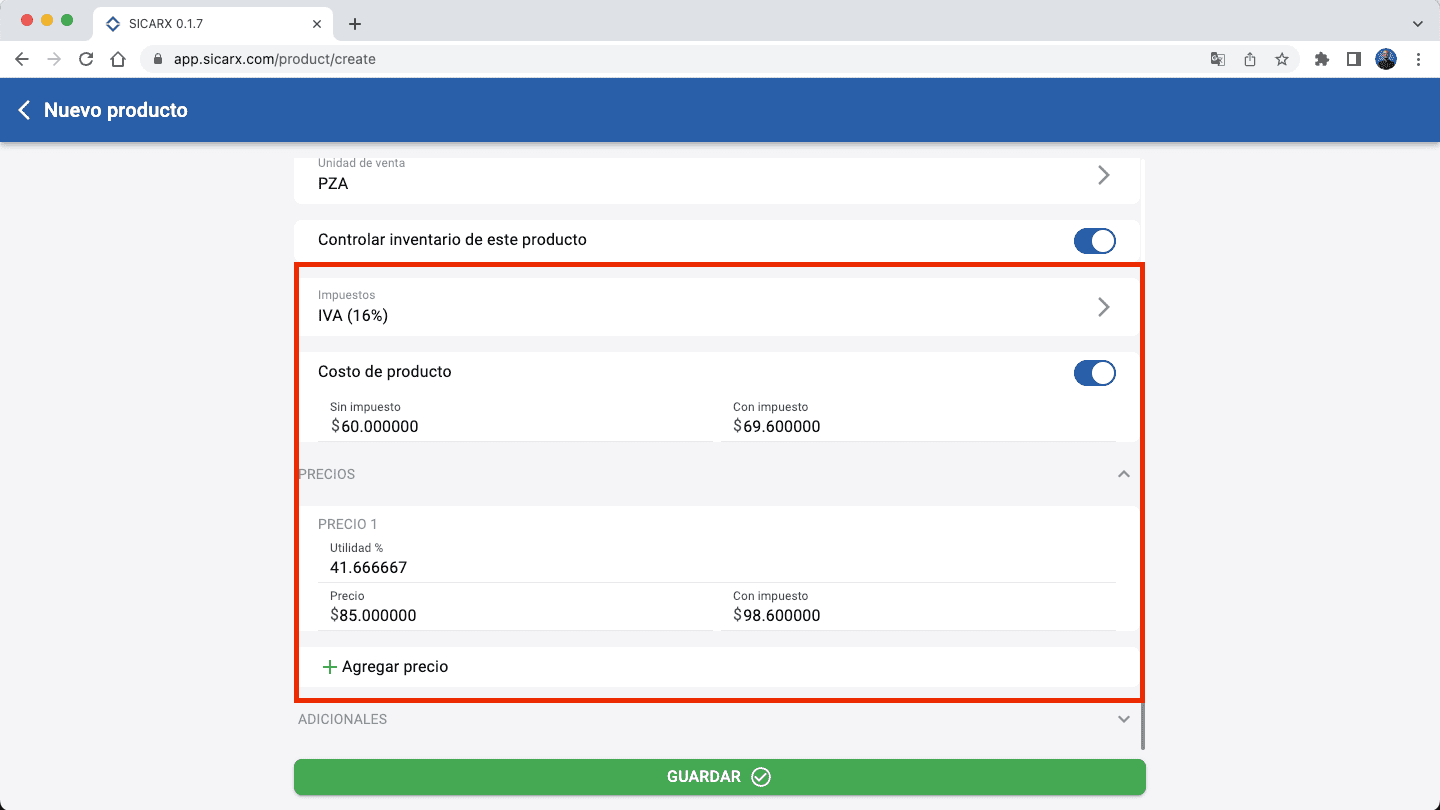Image resolution: width=1440 pixels, height=810 pixels.
Task: Click the back arrow beside Nuevo producto
Action: point(25,110)
